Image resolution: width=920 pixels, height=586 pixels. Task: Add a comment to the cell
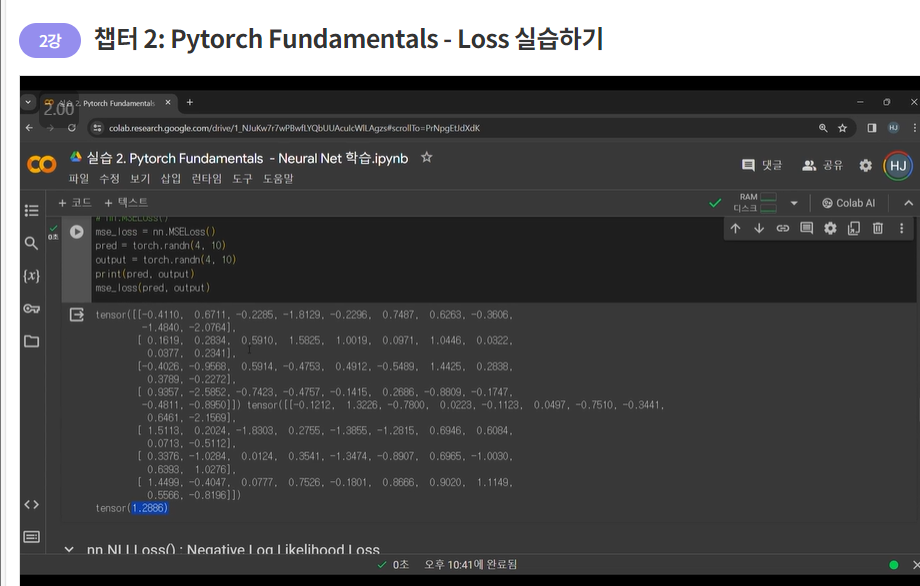pyautogui.click(x=807, y=228)
